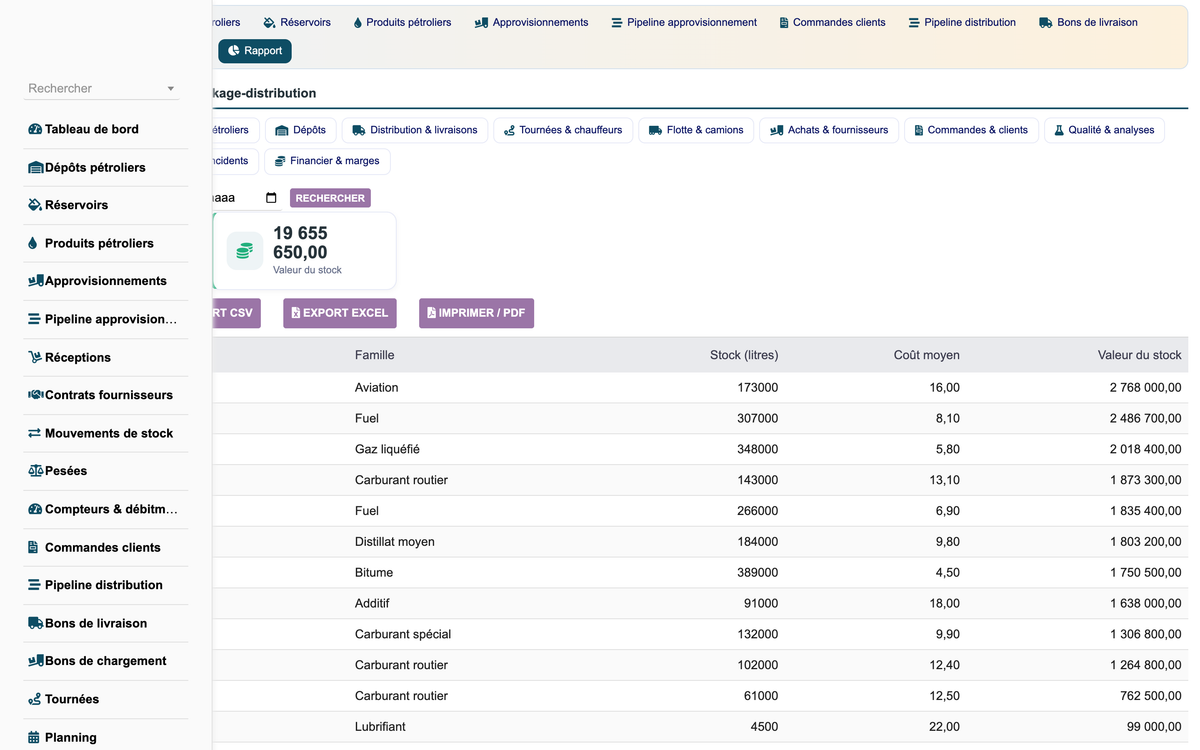
Task: Click Approvisionnements loading icon in sidebar
Action: pyautogui.click(x=36, y=281)
